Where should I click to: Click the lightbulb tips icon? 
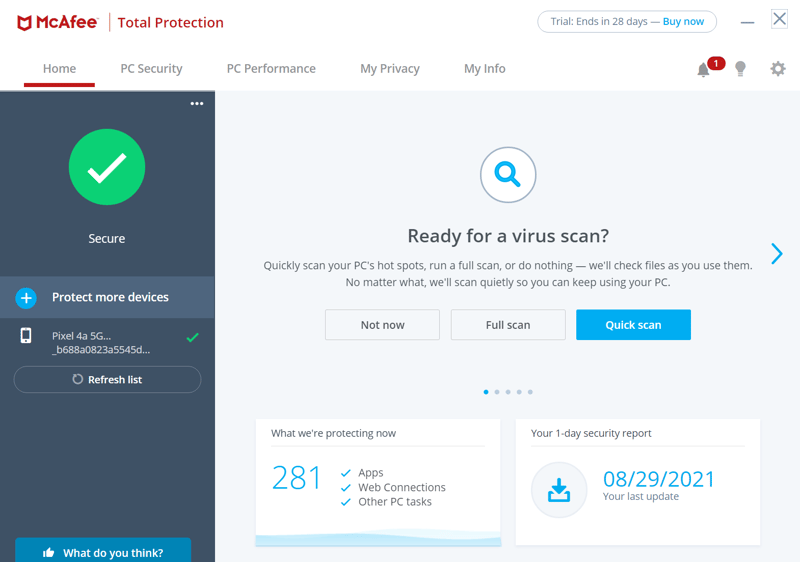point(740,68)
